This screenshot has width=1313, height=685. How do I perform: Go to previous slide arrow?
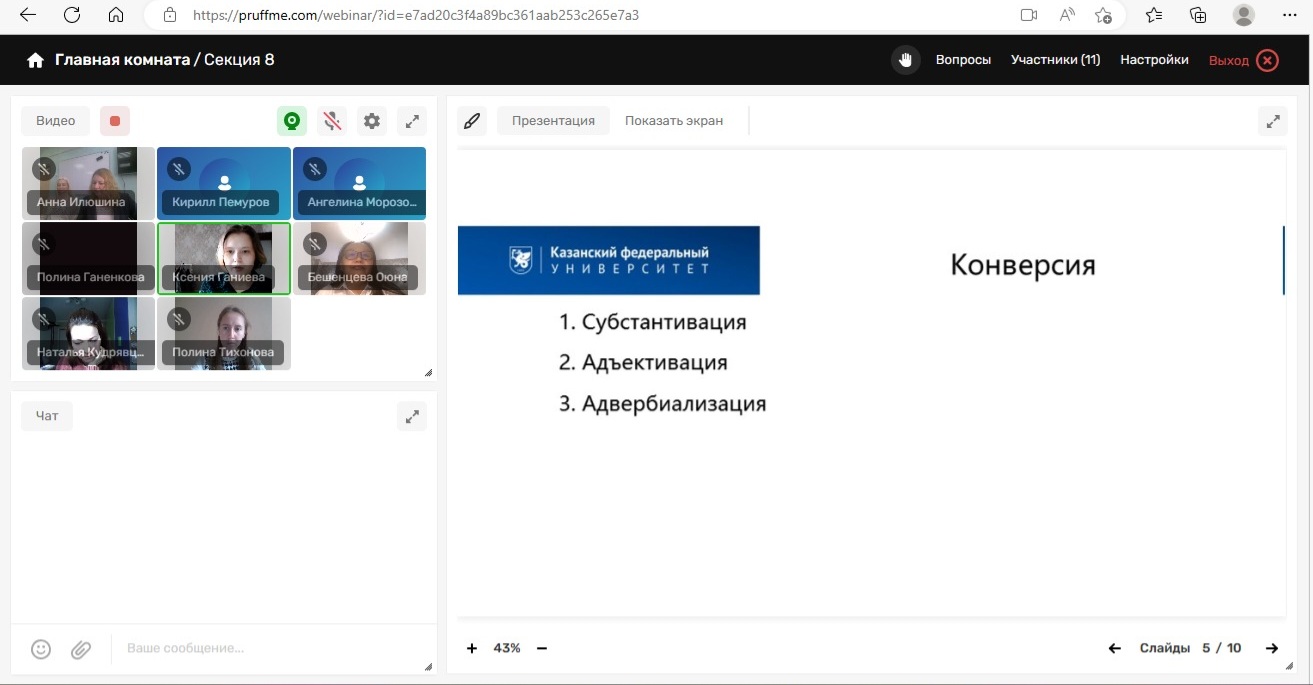tap(1114, 648)
